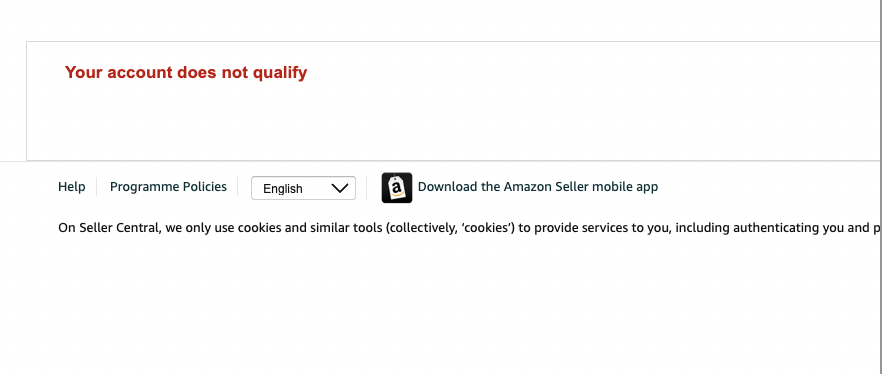Click the Seller Central cookies notice text
The height and width of the screenshot is (374, 882).
coord(470,228)
